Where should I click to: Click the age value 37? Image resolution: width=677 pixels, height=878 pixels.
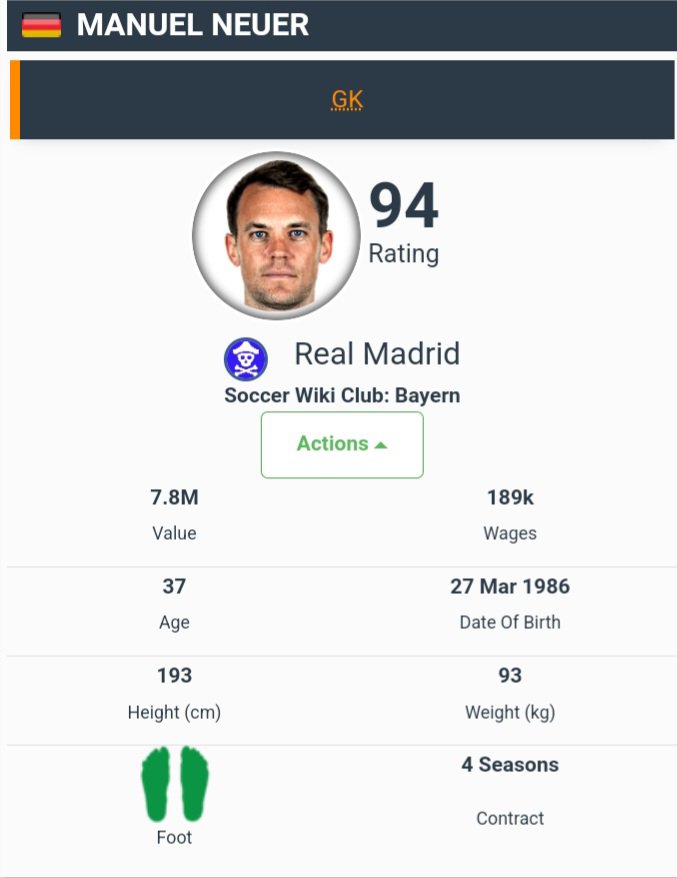click(174, 586)
